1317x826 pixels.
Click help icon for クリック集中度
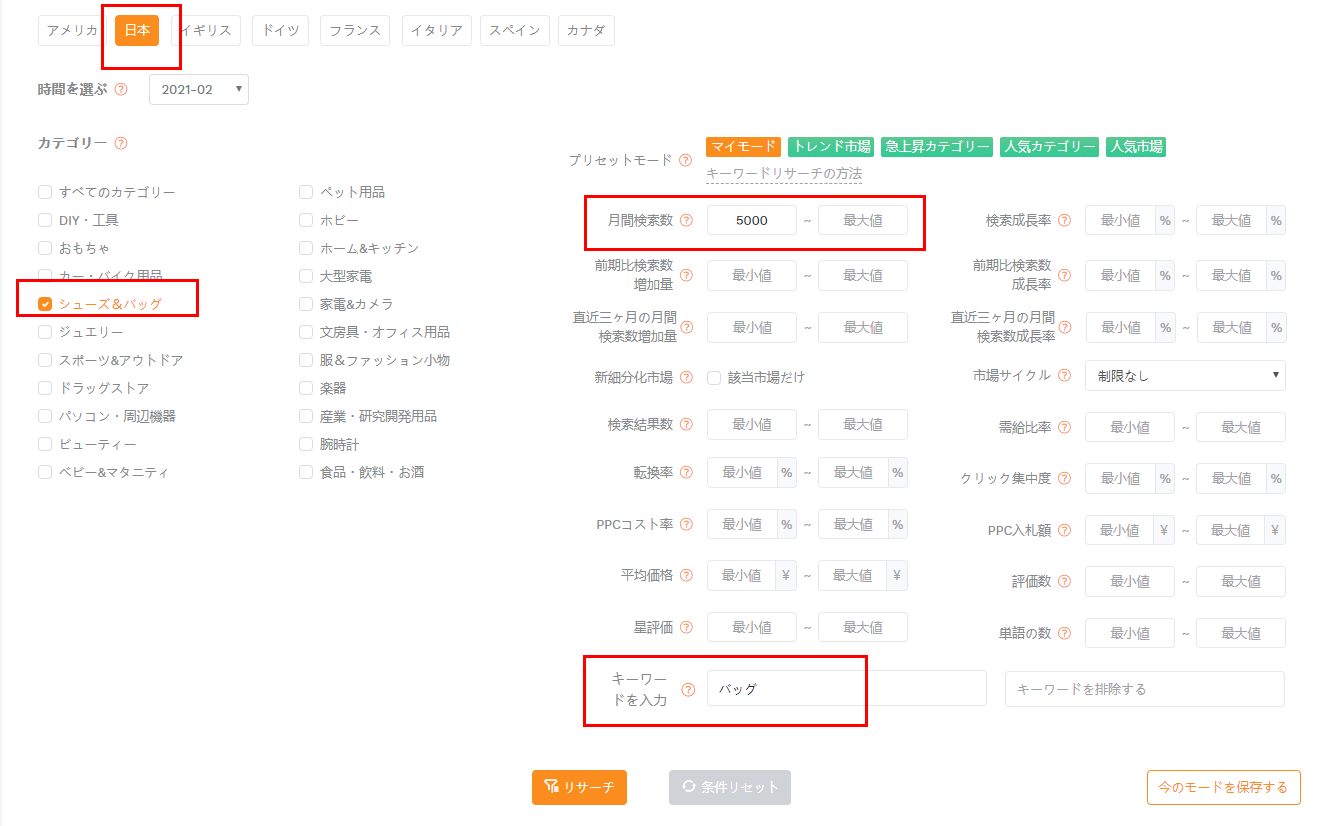1064,478
